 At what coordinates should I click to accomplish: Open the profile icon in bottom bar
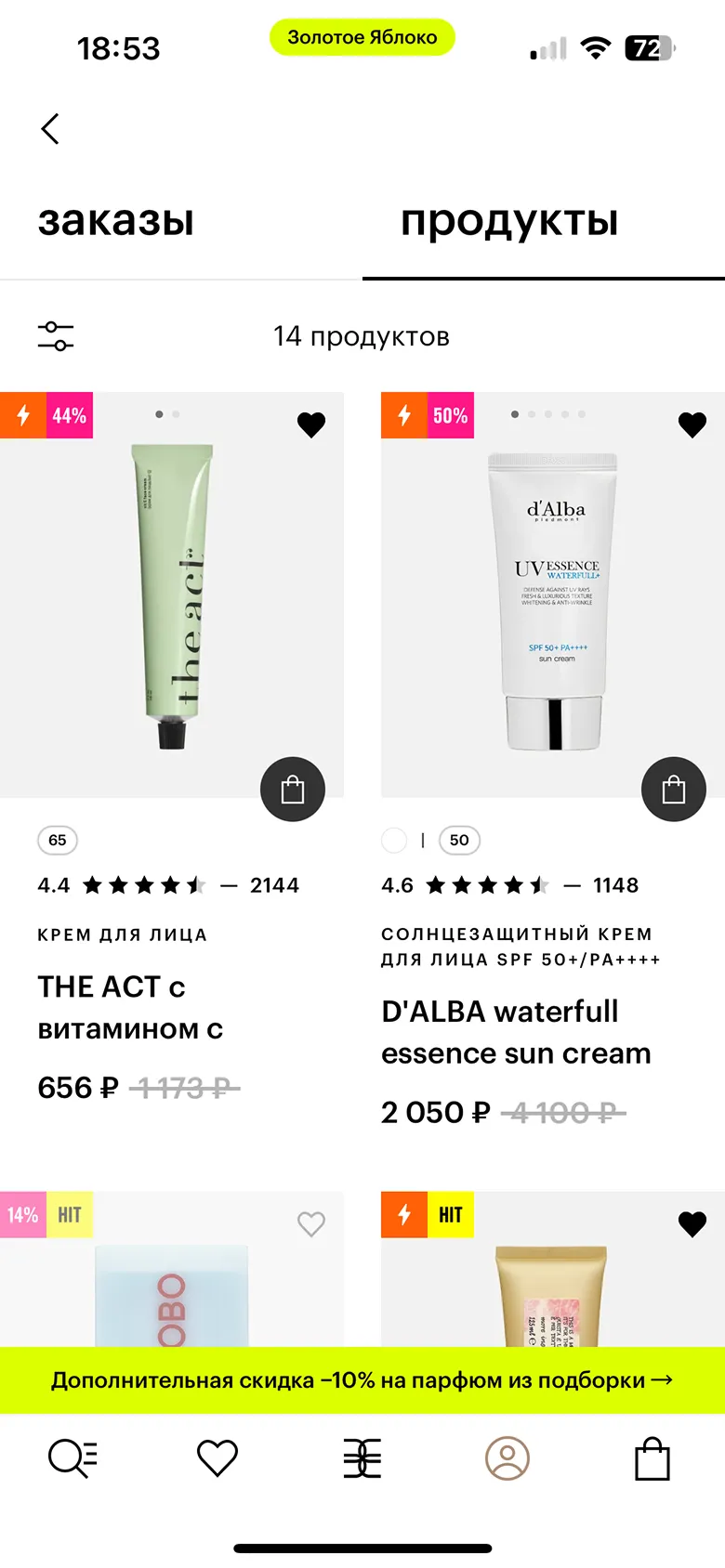click(507, 1458)
